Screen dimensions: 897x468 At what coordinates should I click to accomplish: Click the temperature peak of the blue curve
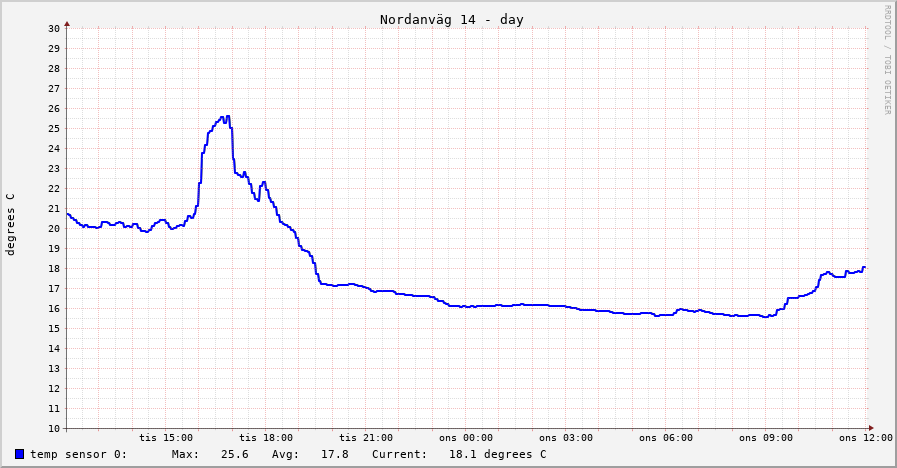coord(228,117)
